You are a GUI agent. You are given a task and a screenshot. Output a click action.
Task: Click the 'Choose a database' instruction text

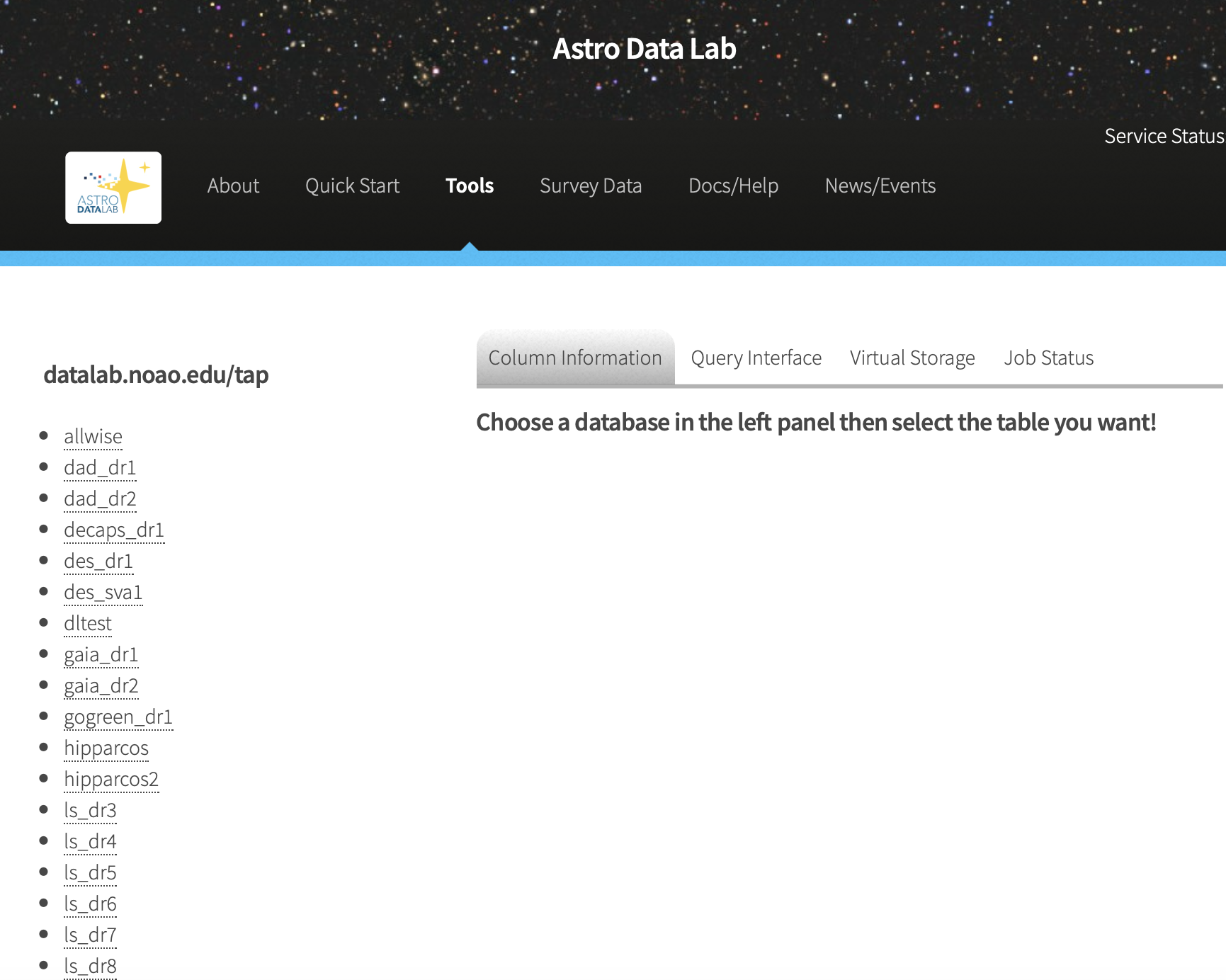click(x=816, y=422)
